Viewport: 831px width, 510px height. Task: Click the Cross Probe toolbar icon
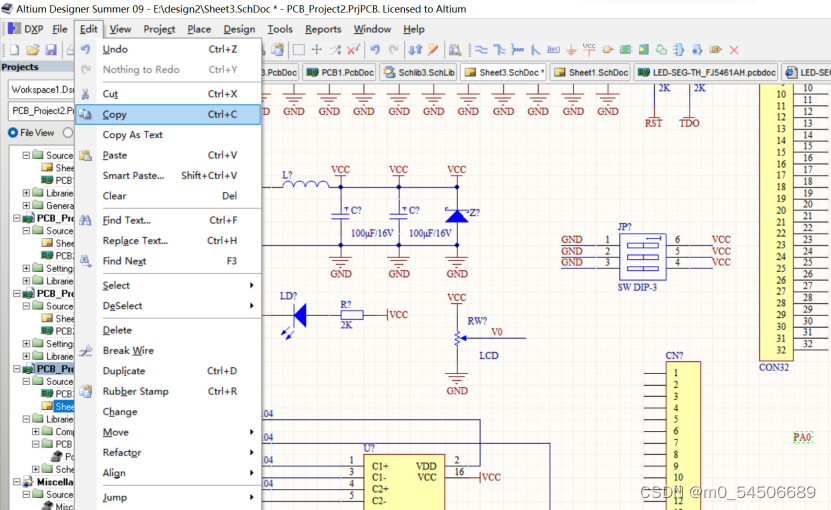click(434, 50)
